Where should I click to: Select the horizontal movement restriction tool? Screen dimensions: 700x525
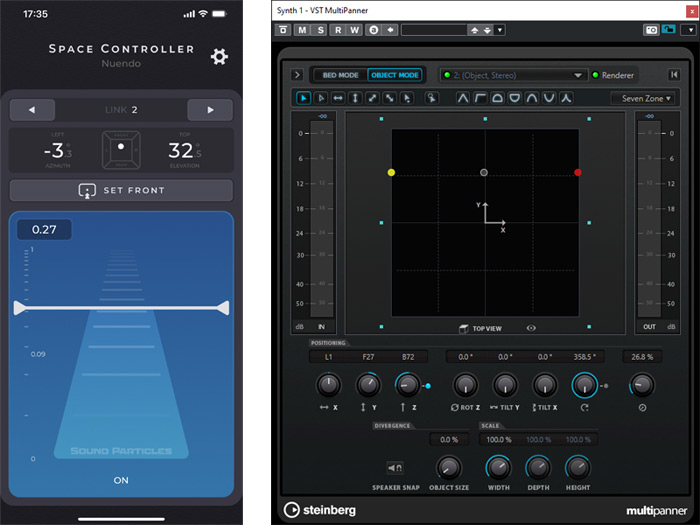click(x=338, y=98)
